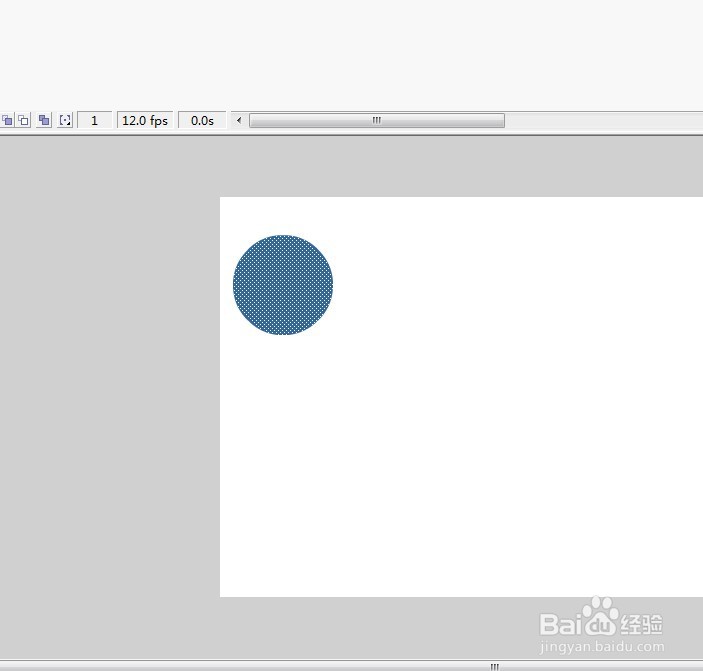Click the timeline scroll-left arrow
The height and width of the screenshot is (671, 703).
click(x=239, y=120)
